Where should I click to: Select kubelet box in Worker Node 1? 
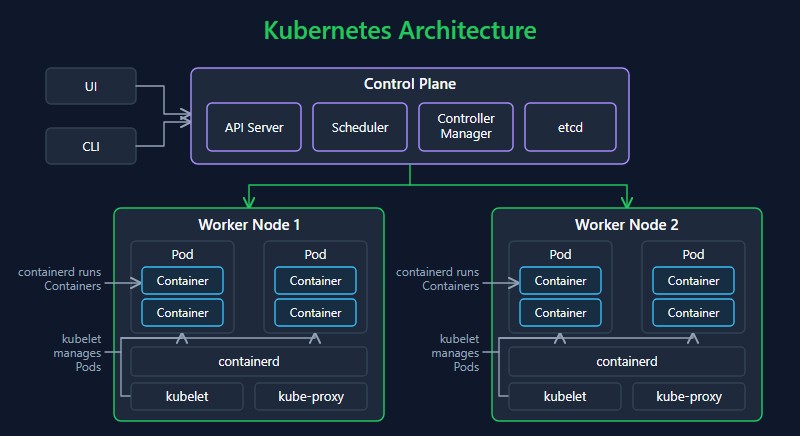pyautogui.click(x=187, y=396)
